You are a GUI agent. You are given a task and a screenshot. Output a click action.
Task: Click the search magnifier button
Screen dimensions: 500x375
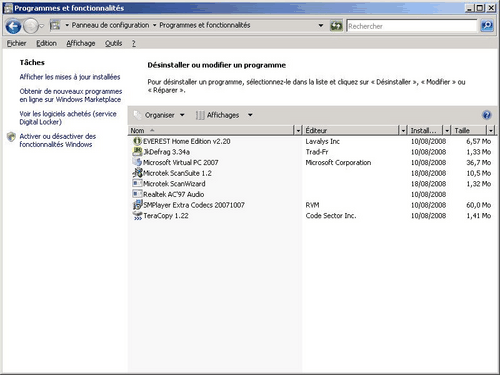487,26
